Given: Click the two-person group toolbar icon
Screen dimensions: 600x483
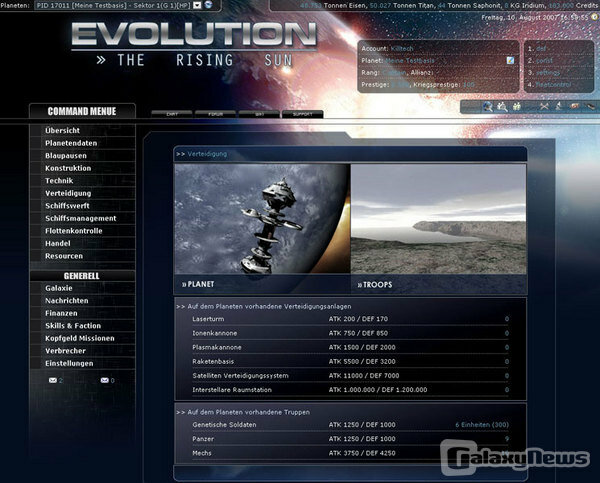Looking at the screenshot, I should [x=517, y=106].
